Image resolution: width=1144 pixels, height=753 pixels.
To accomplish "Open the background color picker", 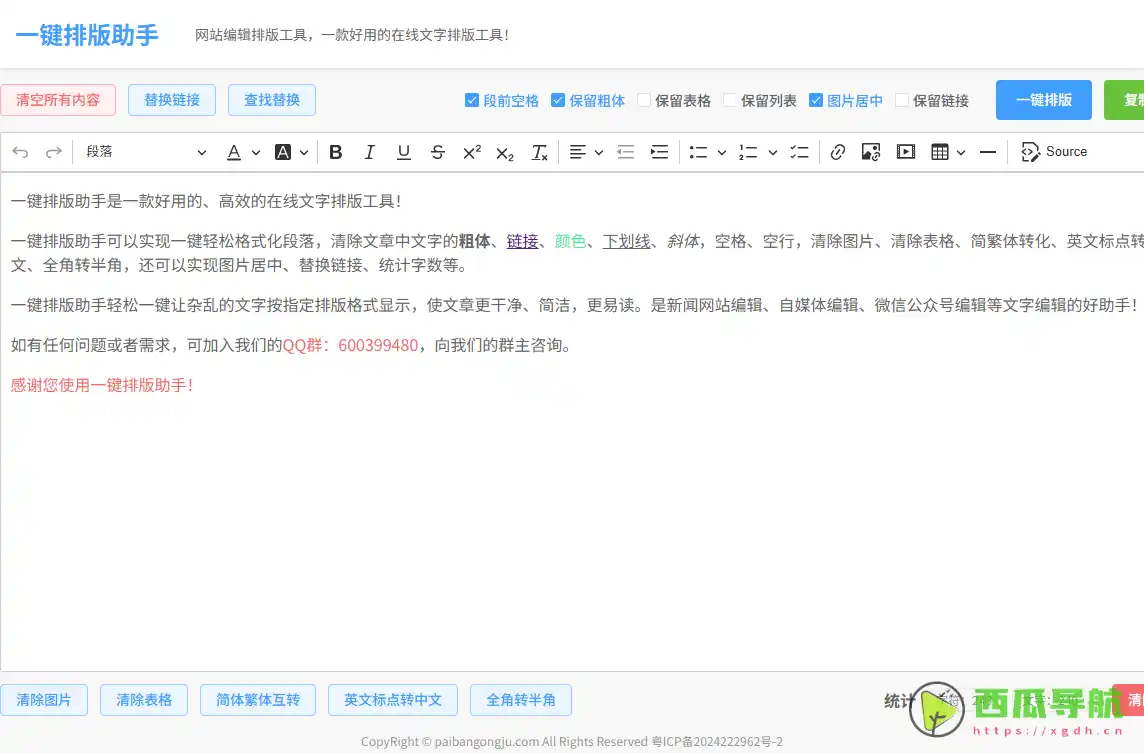I will pyautogui.click(x=282, y=152).
